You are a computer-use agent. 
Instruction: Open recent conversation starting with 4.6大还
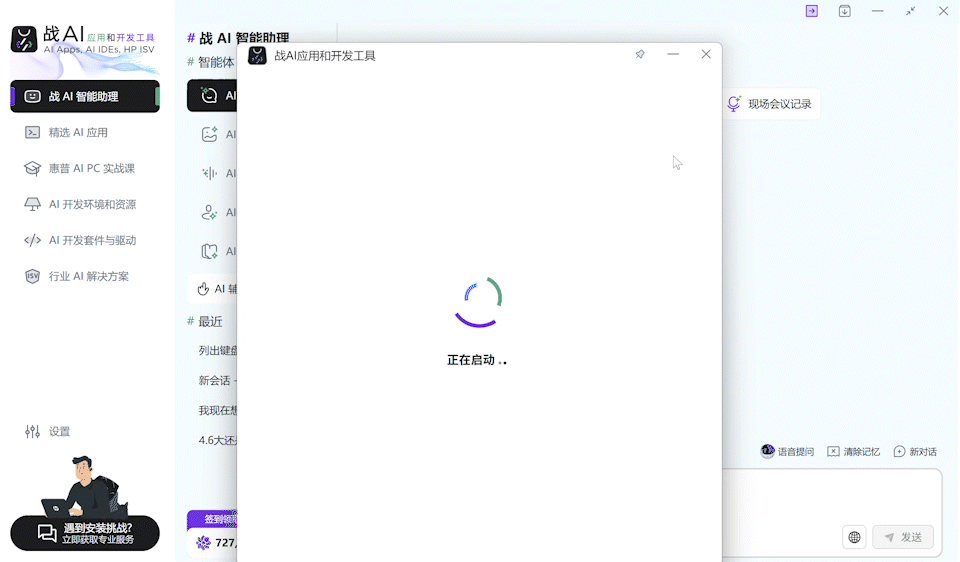coord(217,440)
